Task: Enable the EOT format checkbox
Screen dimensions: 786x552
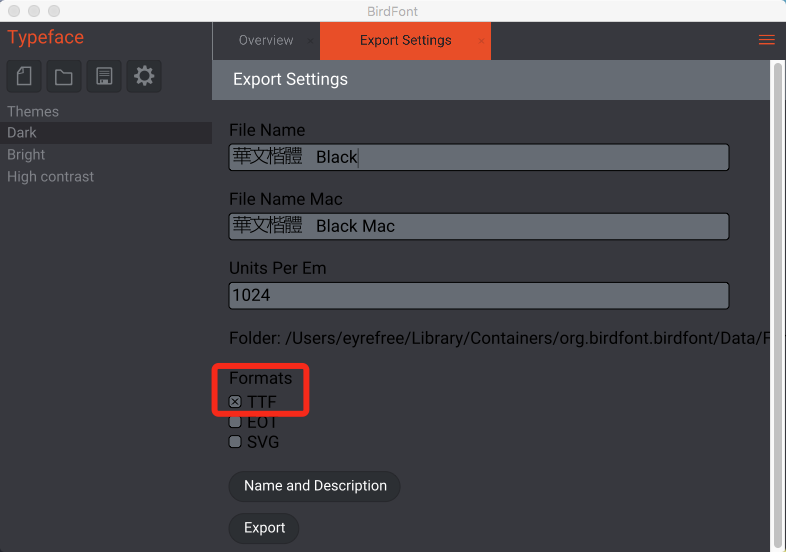Action: coord(235,422)
